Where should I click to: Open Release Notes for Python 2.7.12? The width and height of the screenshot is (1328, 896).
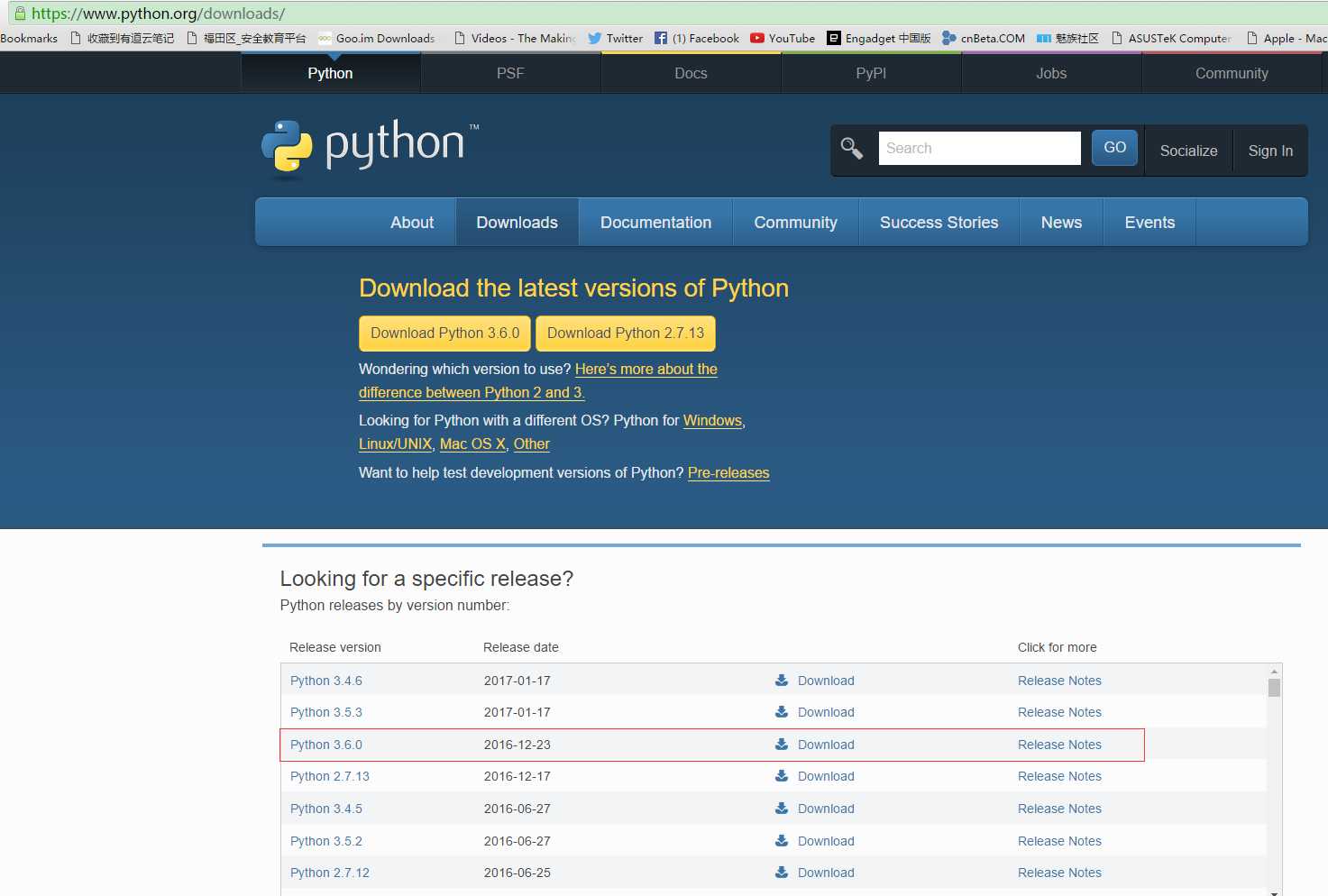click(1059, 873)
